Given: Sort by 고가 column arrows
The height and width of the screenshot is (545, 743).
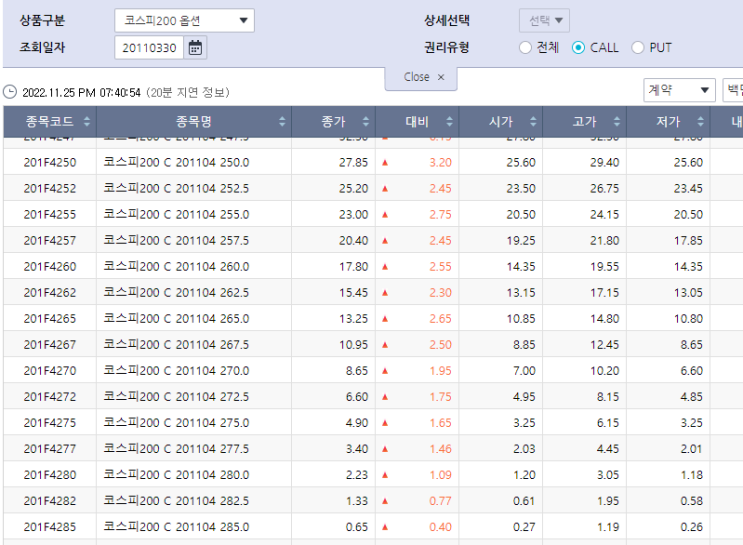Looking at the screenshot, I should pos(617,122).
